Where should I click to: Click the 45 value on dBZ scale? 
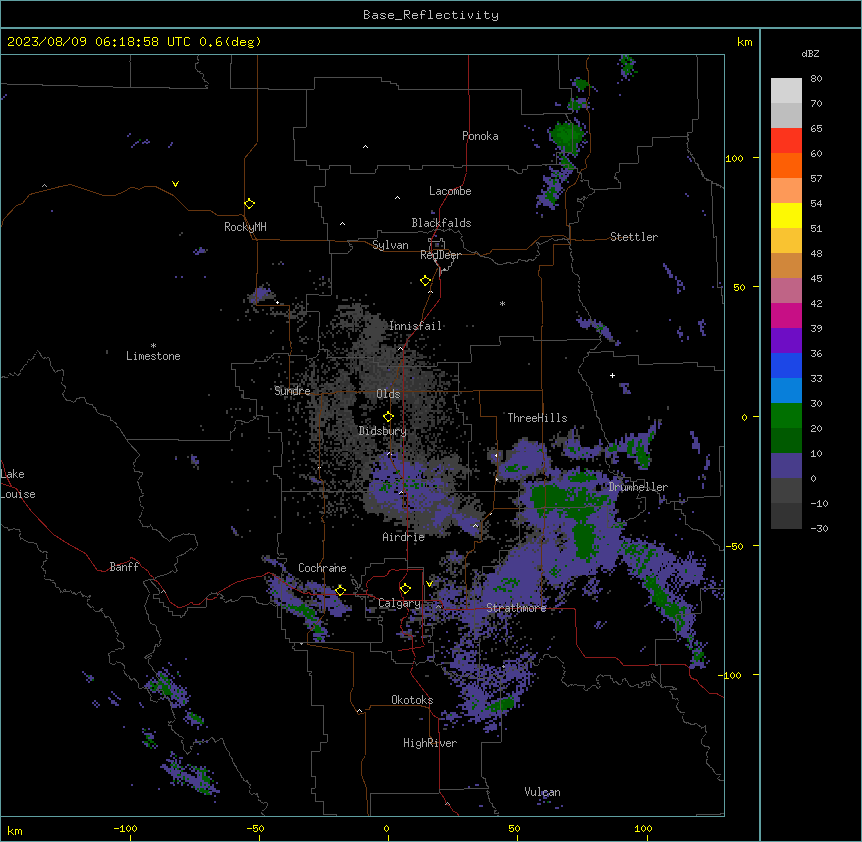tap(816, 278)
